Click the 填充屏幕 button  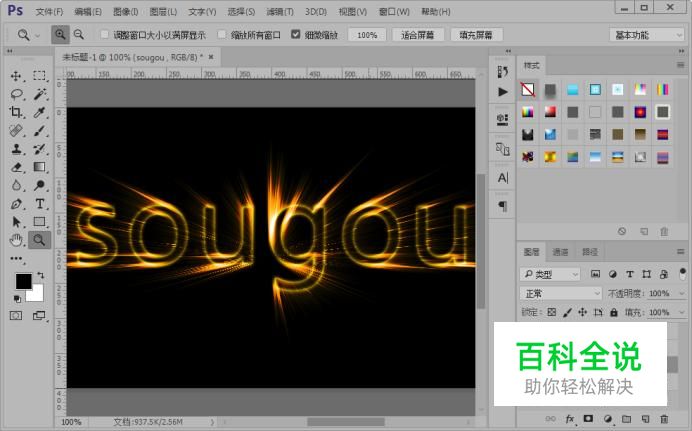476,35
